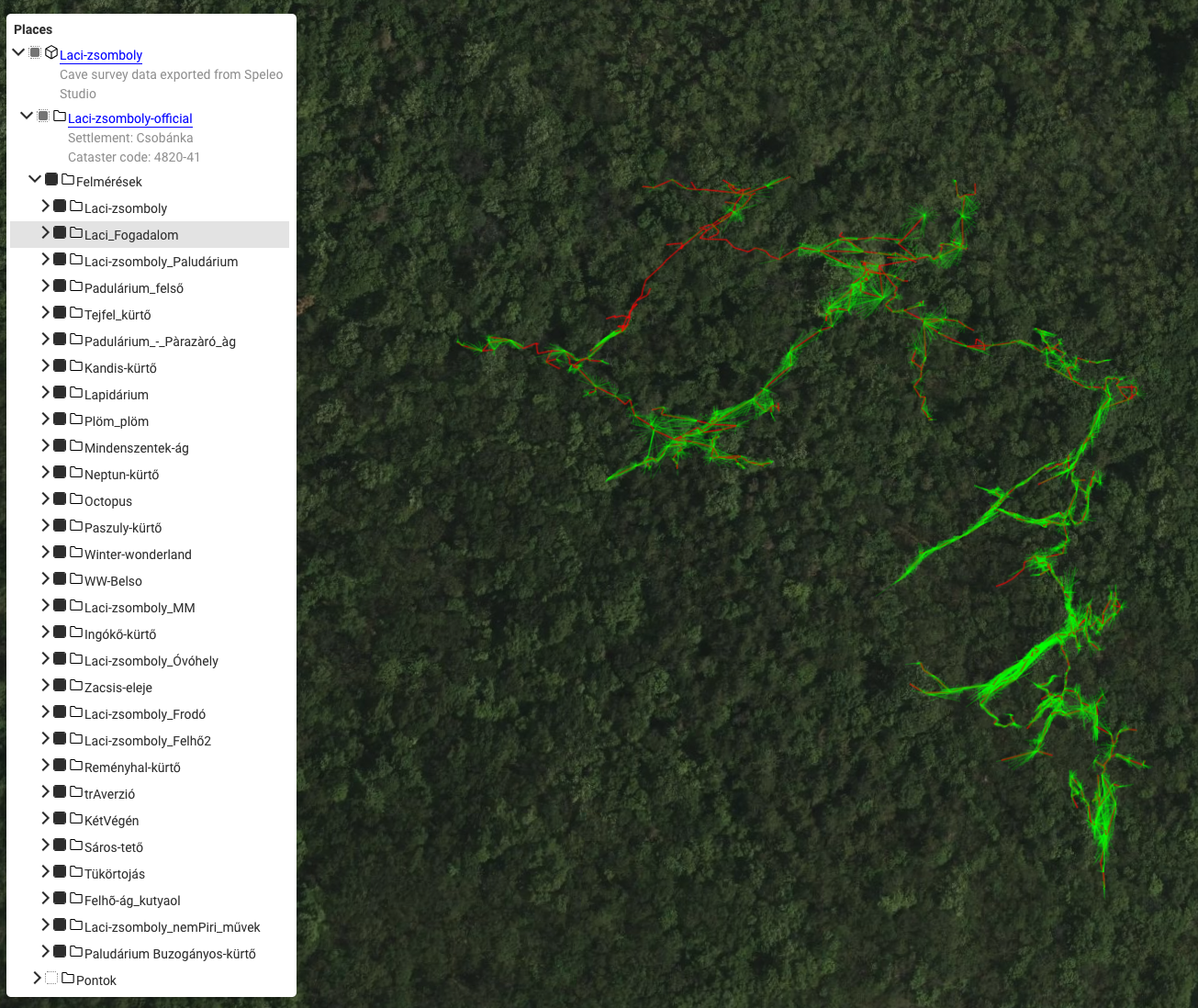Select the Plöm_plöm survey entry

click(x=117, y=421)
